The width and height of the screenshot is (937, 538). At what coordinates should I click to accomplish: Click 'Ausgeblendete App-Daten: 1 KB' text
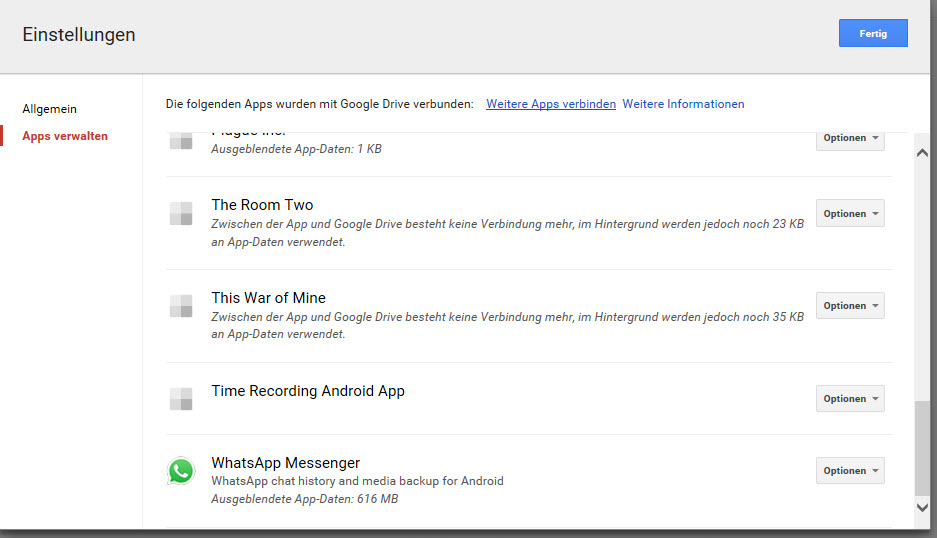tap(296, 149)
